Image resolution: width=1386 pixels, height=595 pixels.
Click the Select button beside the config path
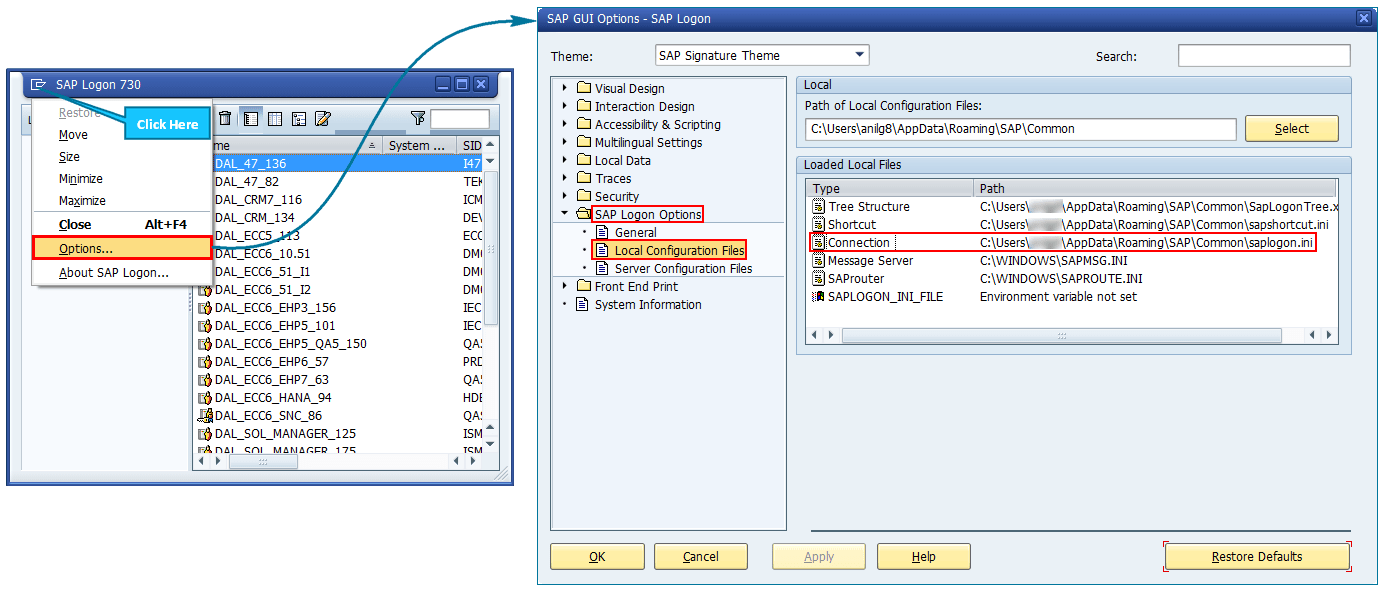tap(1292, 128)
